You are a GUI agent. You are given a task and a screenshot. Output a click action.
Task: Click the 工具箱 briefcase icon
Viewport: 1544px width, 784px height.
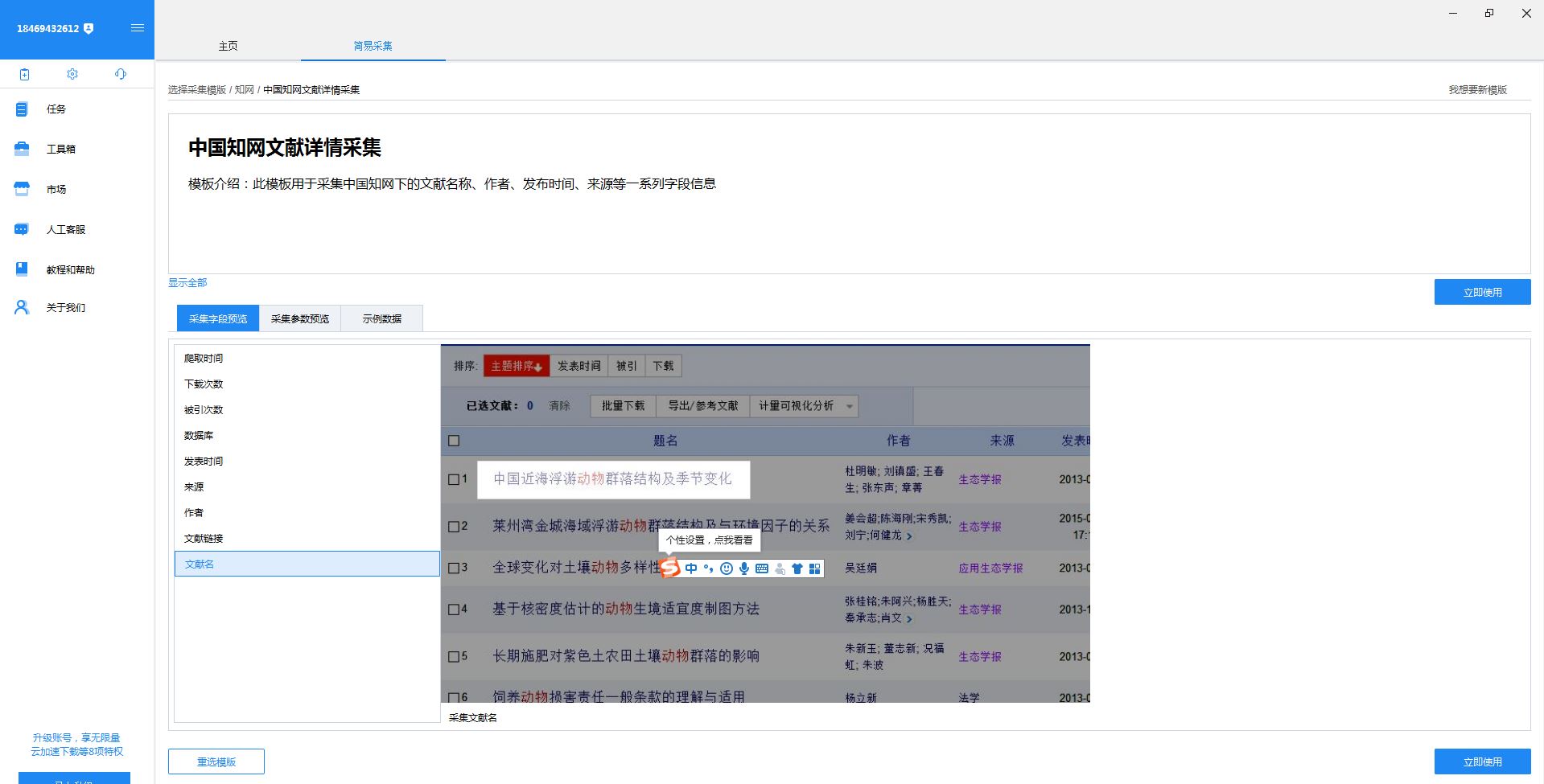[x=22, y=149]
